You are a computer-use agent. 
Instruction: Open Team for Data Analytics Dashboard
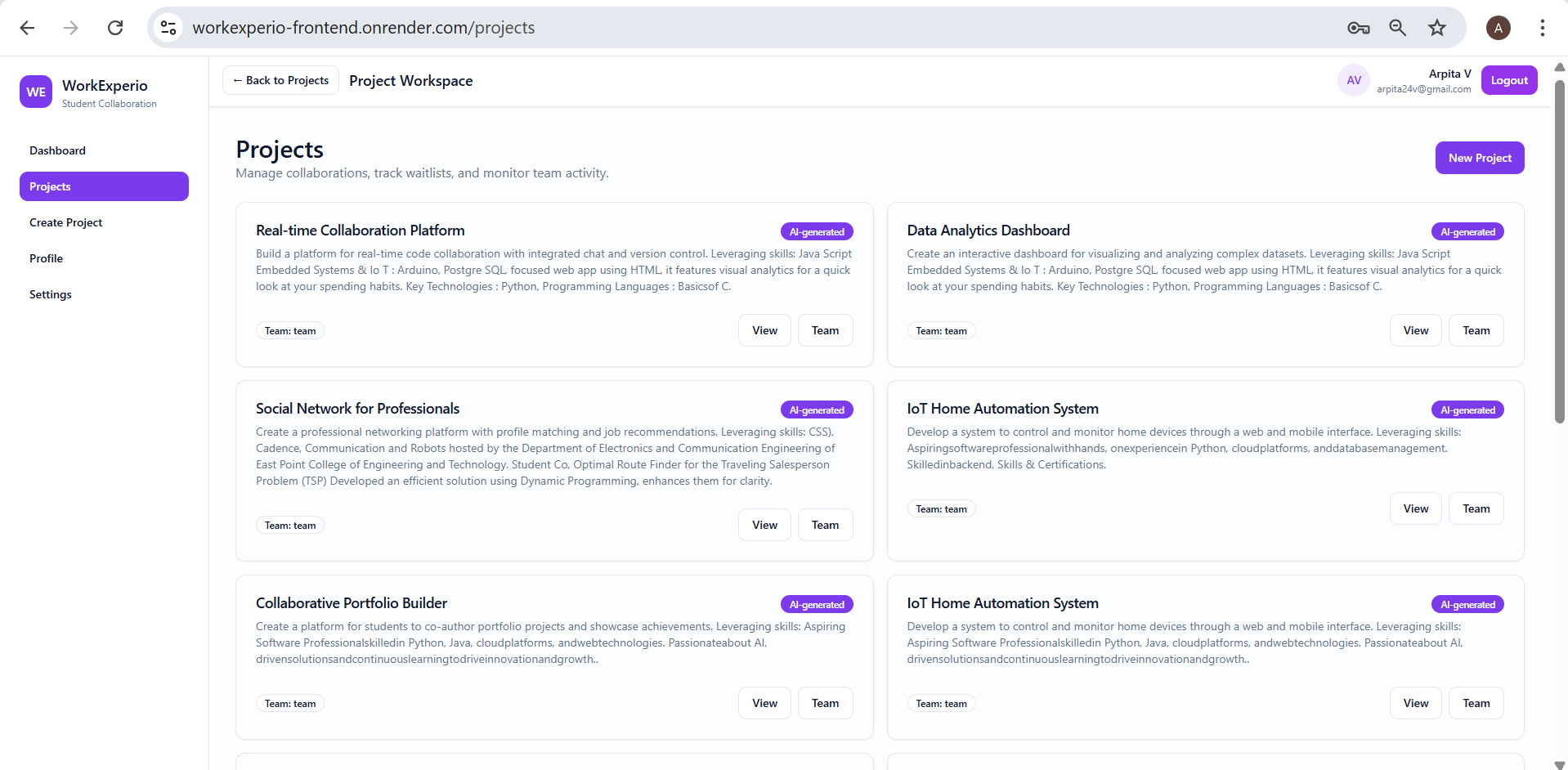(x=1476, y=330)
